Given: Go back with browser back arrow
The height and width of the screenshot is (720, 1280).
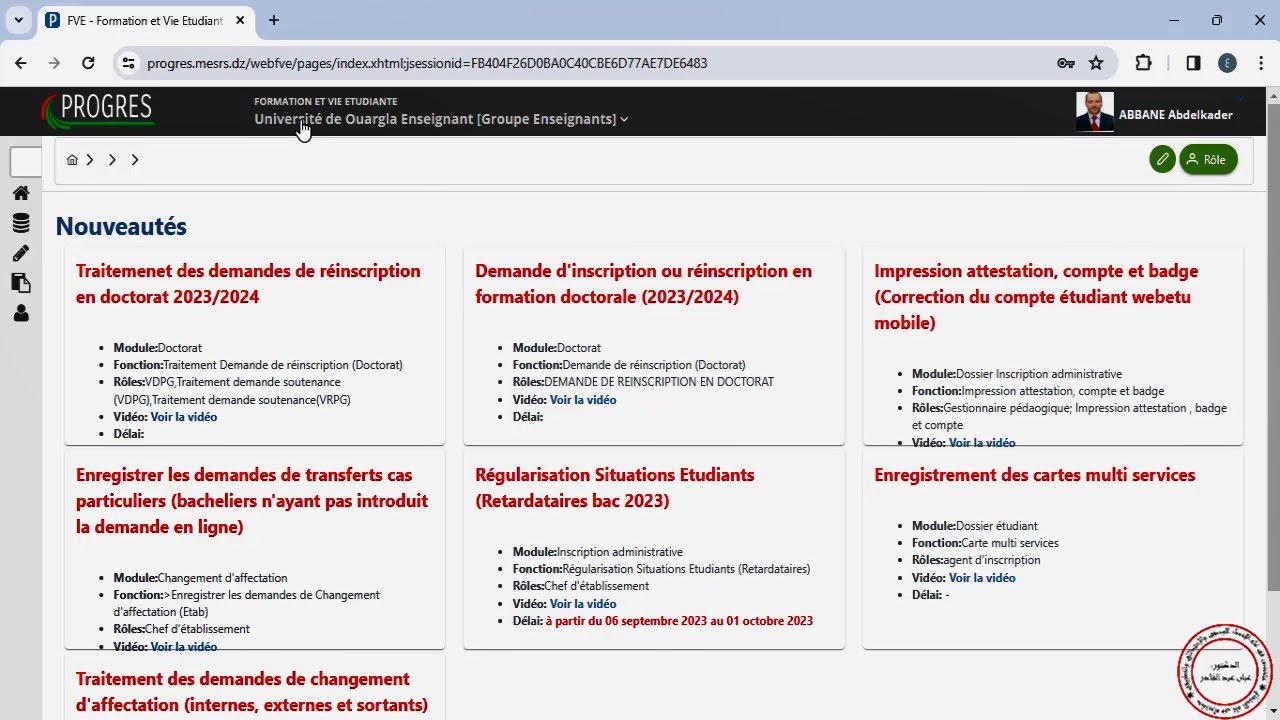Looking at the screenshot, I should (x=21, y=63).
